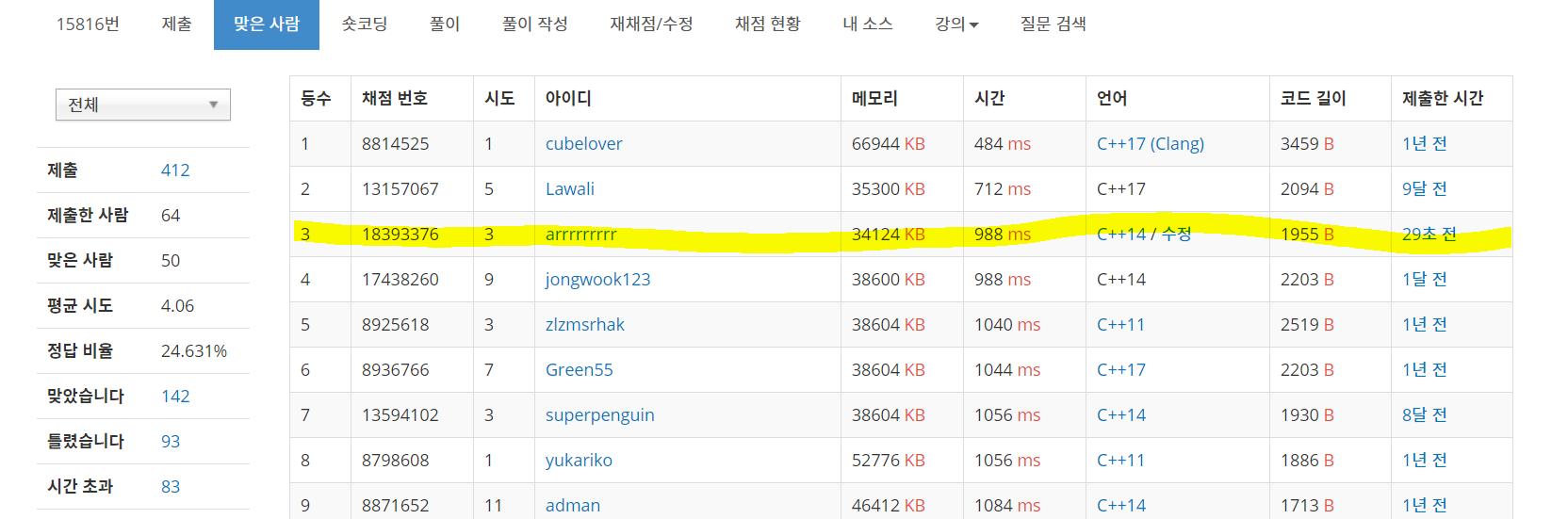Screen dimensions: 1568x519
Task: Open user arrrrrrrrr's profile
Action: click(x=581, y=235)
